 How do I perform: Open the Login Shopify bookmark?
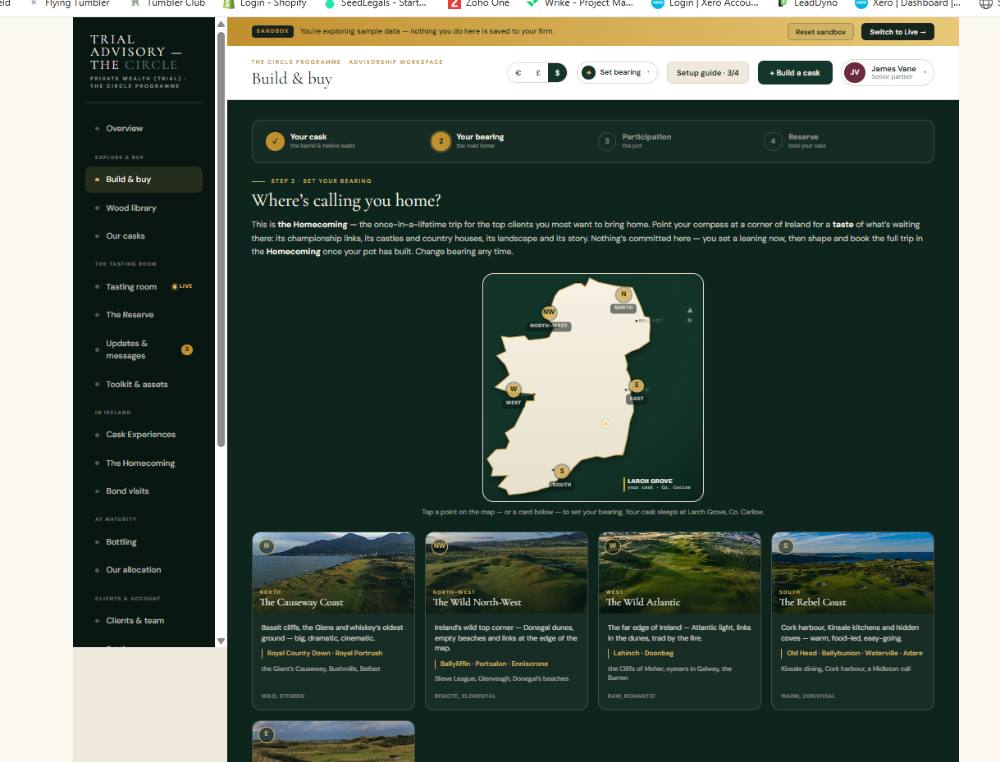tap(265, 4)
